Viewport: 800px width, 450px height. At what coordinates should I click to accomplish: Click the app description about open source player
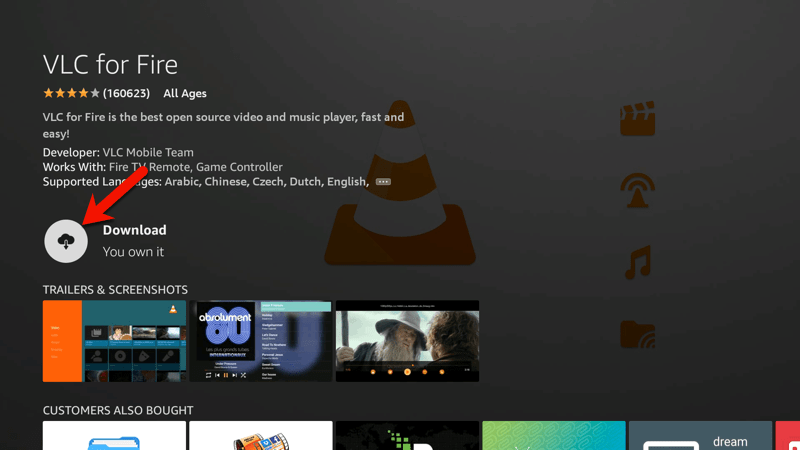click(223, 126)
